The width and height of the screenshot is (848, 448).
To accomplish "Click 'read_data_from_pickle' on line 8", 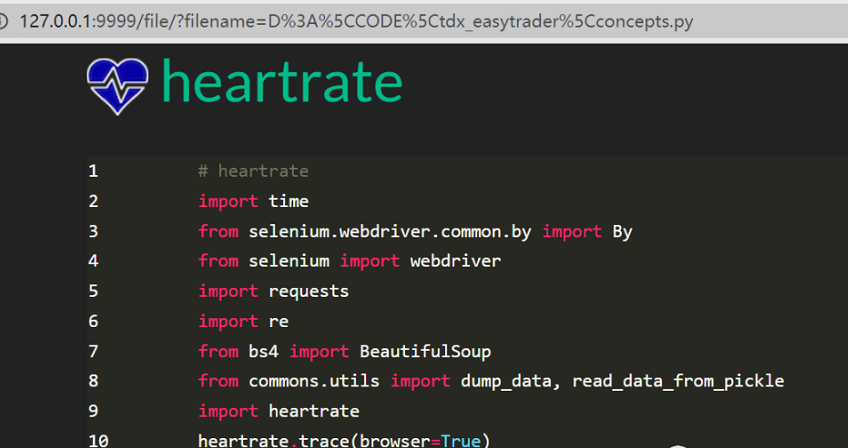I will coord(678,381).
